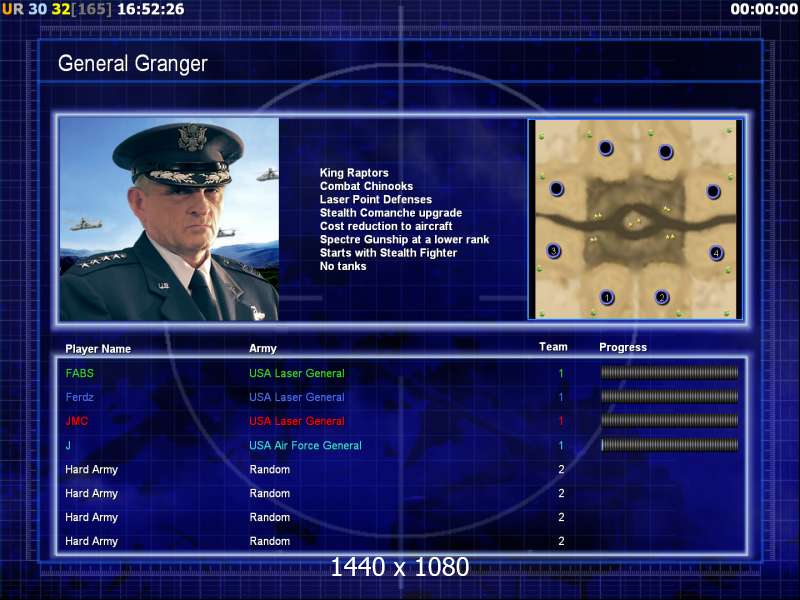Click FABS's "USA Laser General" army
The width and height of the screenshot is (800, 600).
point(297,373)
